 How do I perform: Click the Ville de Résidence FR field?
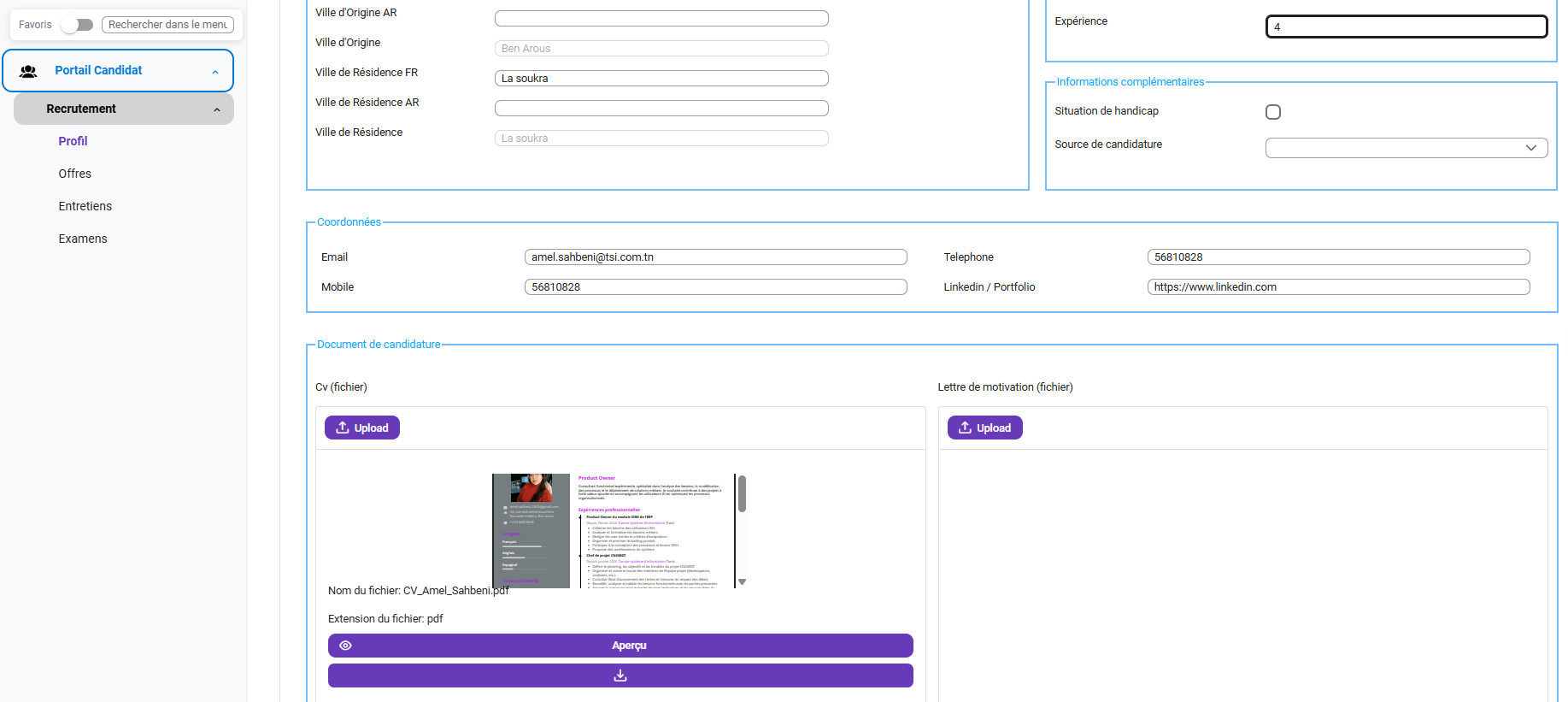point(661,79)
